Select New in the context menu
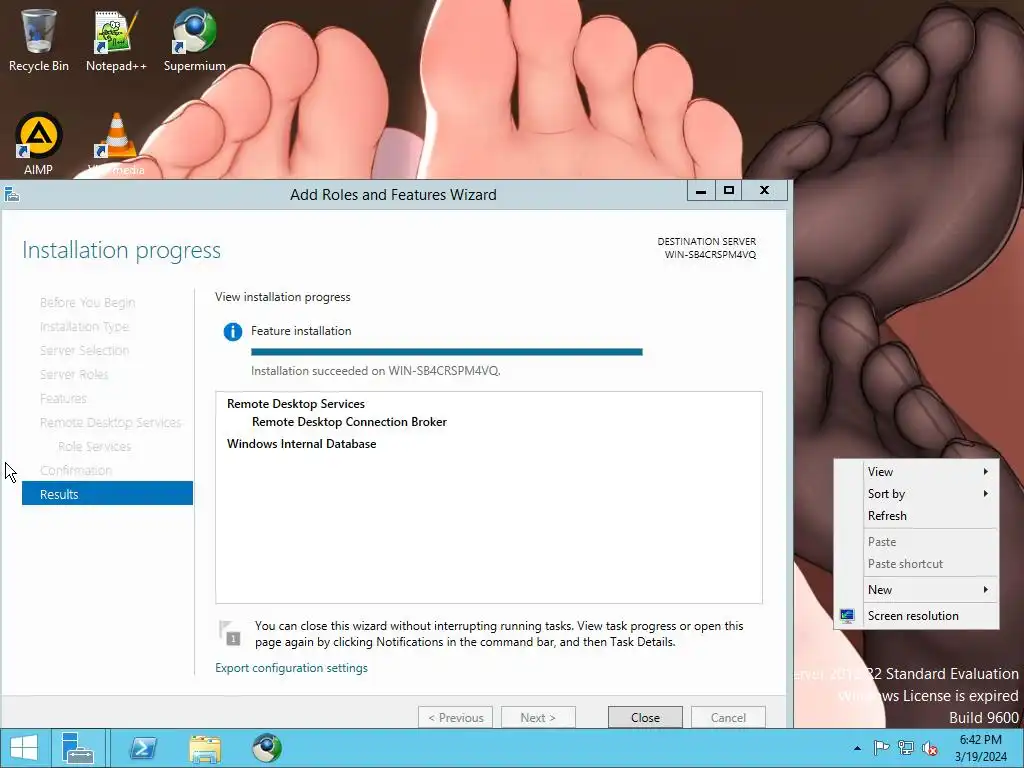 click(916, 590)
